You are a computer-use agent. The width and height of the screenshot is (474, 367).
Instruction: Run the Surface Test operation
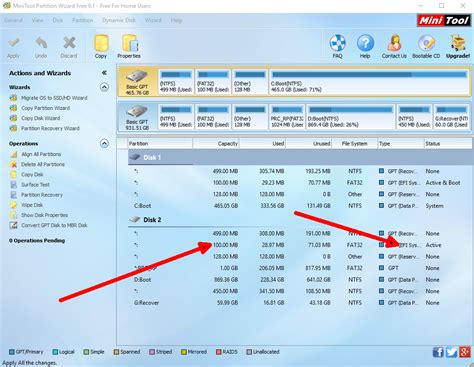pyautogui.click(x=30, y=185)
